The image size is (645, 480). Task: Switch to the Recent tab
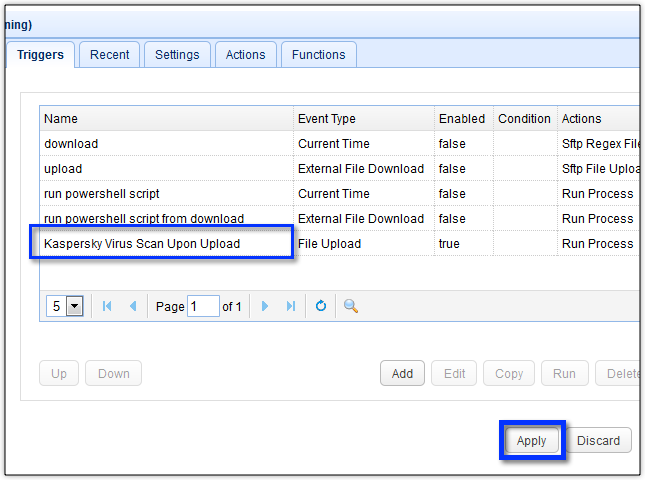pos(109,55)
